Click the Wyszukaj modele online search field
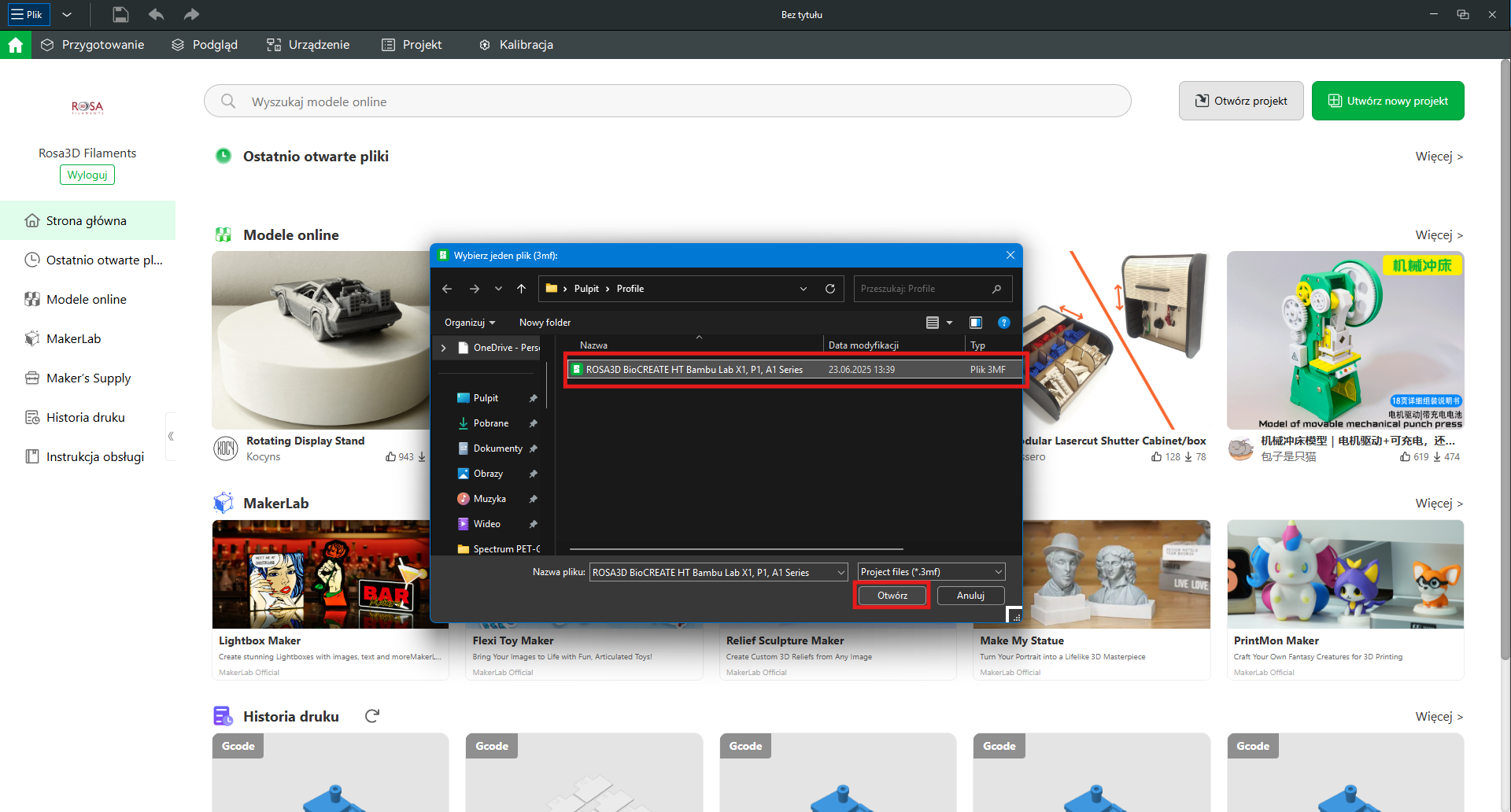 tap(667, 101)
